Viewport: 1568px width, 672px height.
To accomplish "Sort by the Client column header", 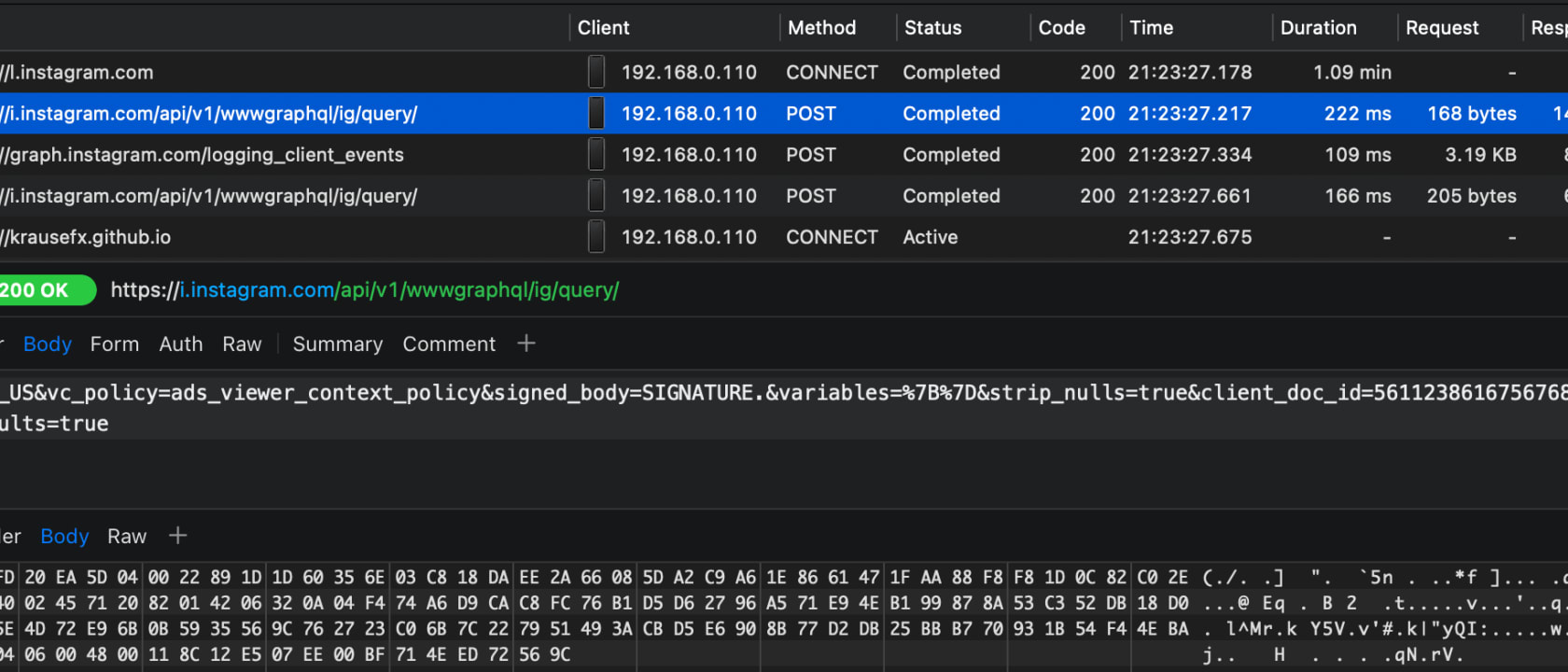I will tap(603, 27).
